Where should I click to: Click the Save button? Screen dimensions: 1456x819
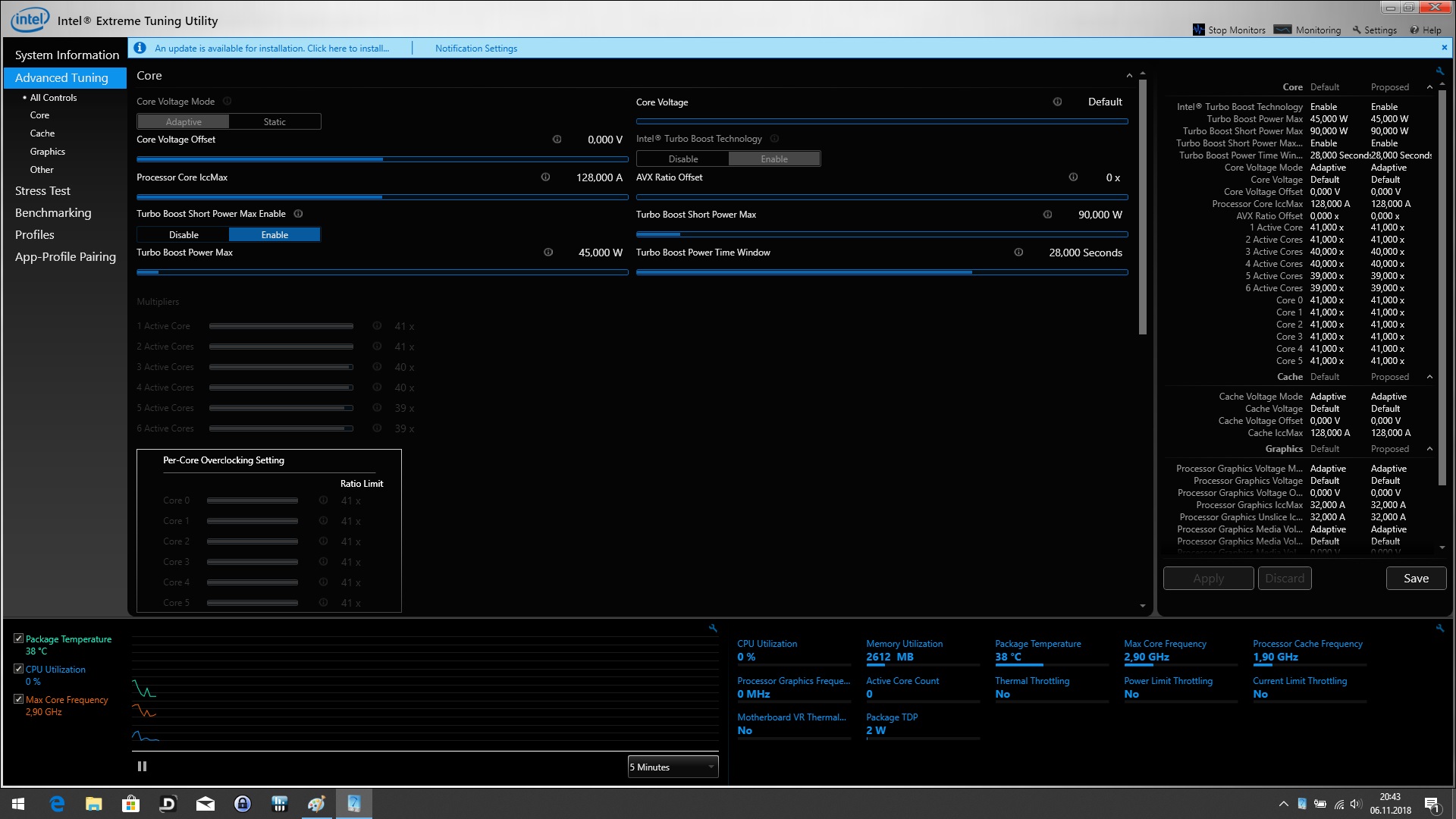click(x=1415, y=578)
